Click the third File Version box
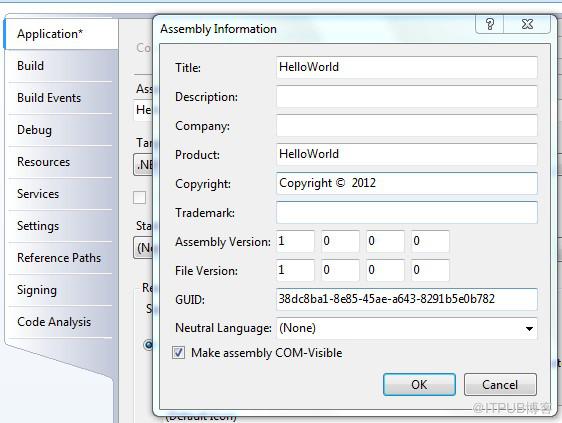 pyautogui.click(x=386, y=270)
